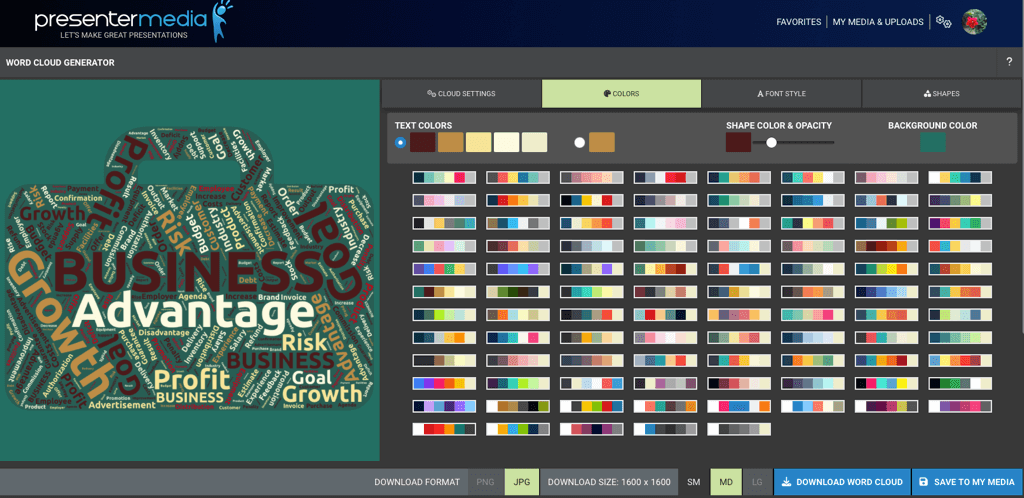Click Save To My Media button
The width and height of the screenshot is (1024, 498).
tap(966, 482)
